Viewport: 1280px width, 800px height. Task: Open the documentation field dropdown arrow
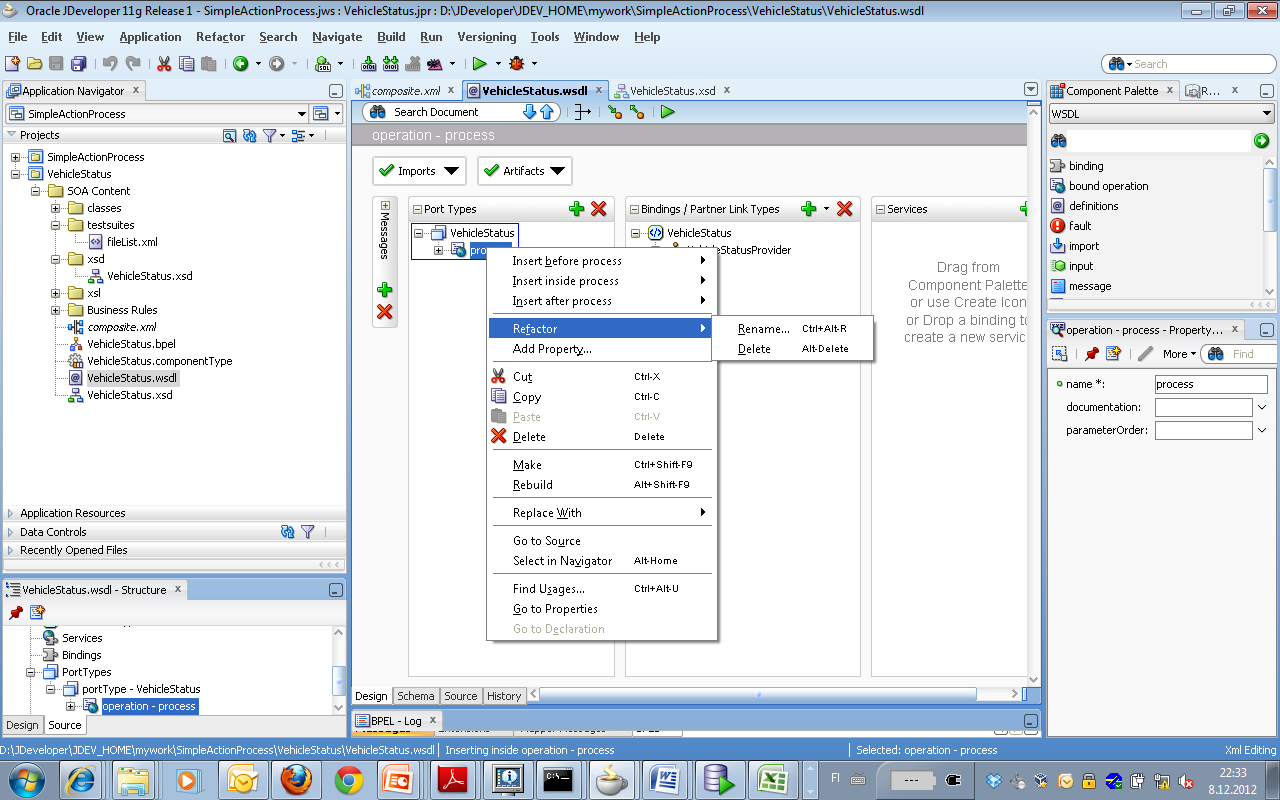1262,407
